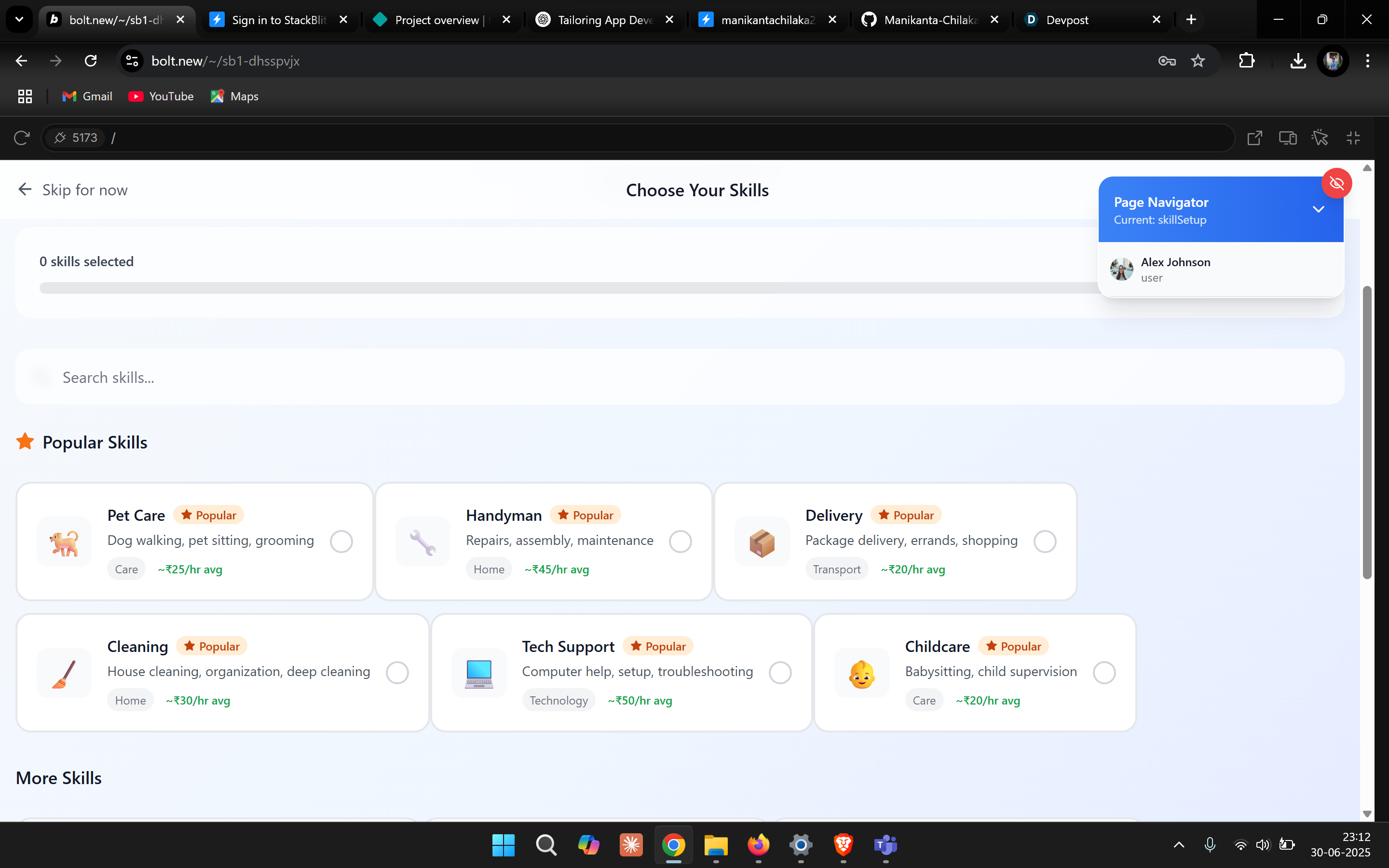Image resolution: width=1389 pixels, height=868 pixels.
Task: Select the Pet Care skill radio
Action: pos(341,542)
